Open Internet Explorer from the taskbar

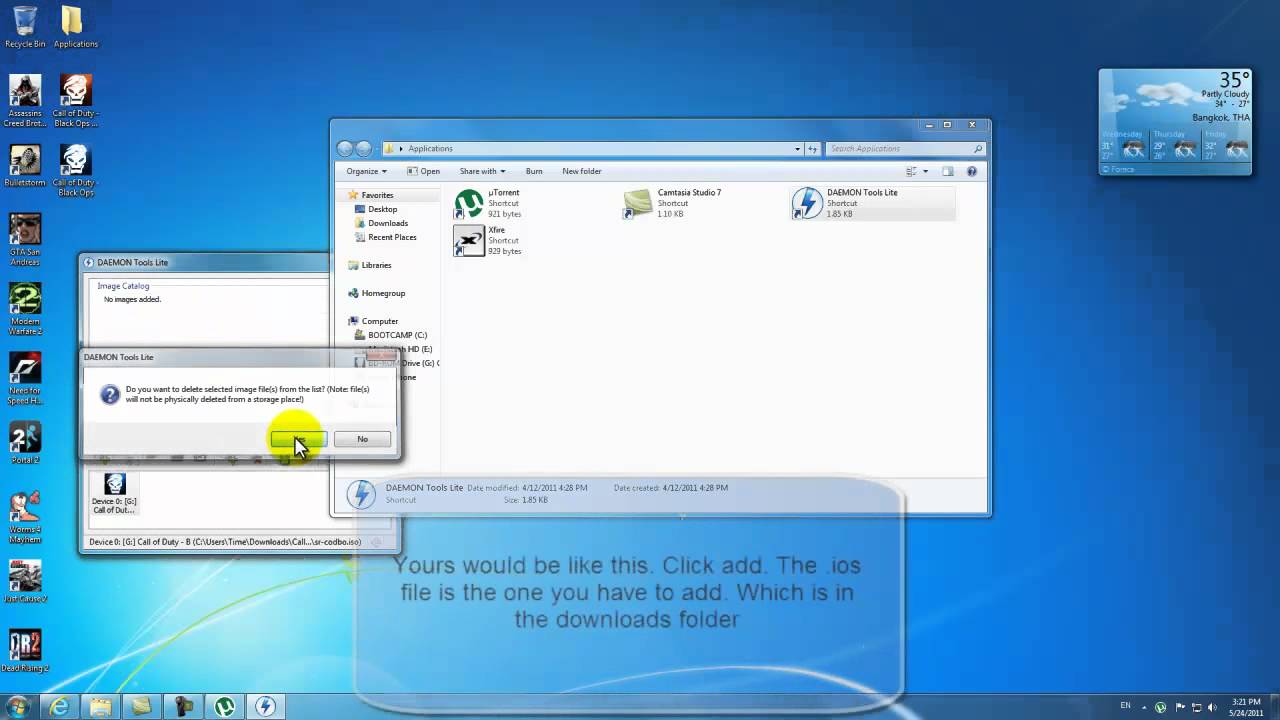click(59, 706)
